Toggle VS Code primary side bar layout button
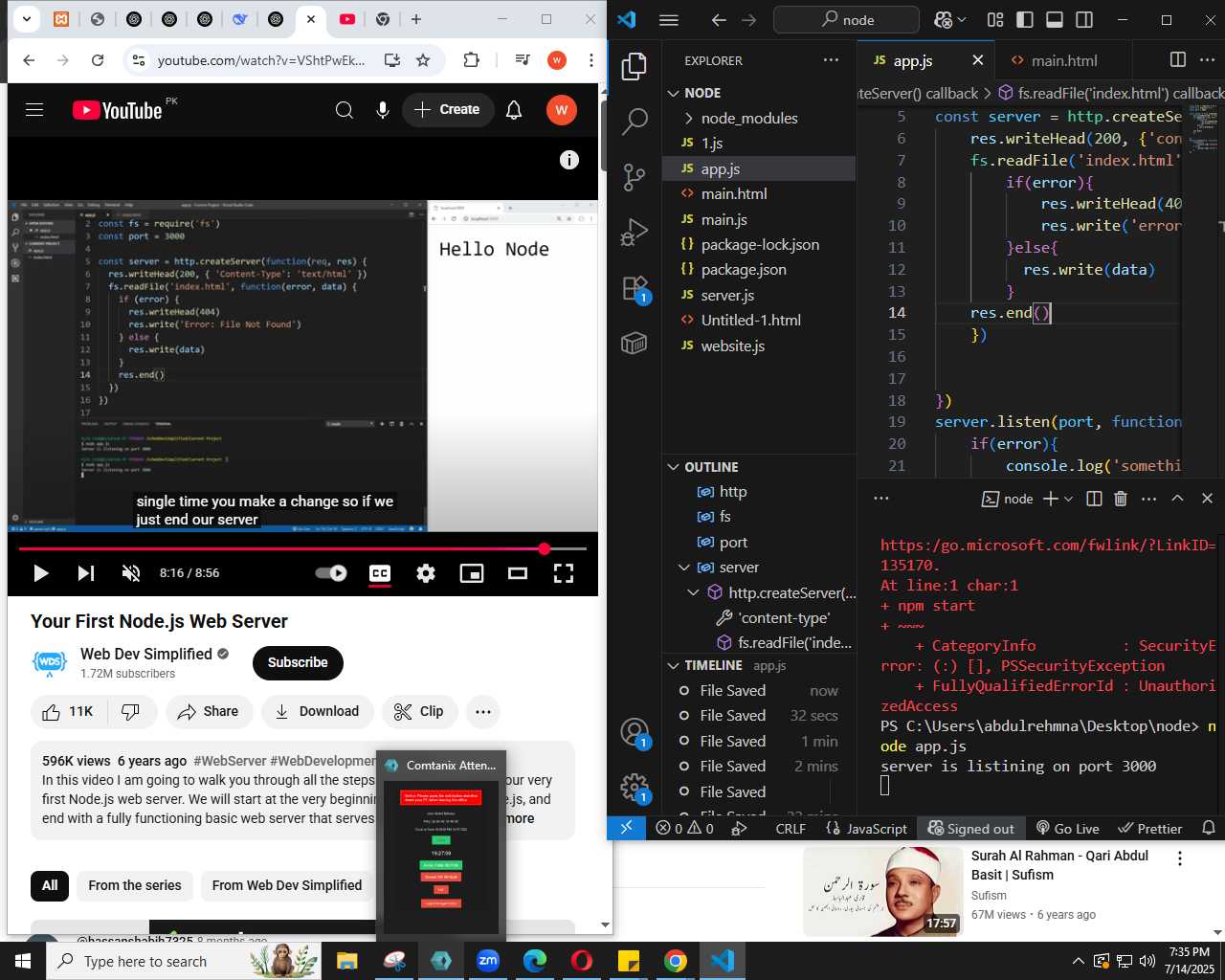Viewport: 1225px width, 980px height. [x=1025, y=19]
